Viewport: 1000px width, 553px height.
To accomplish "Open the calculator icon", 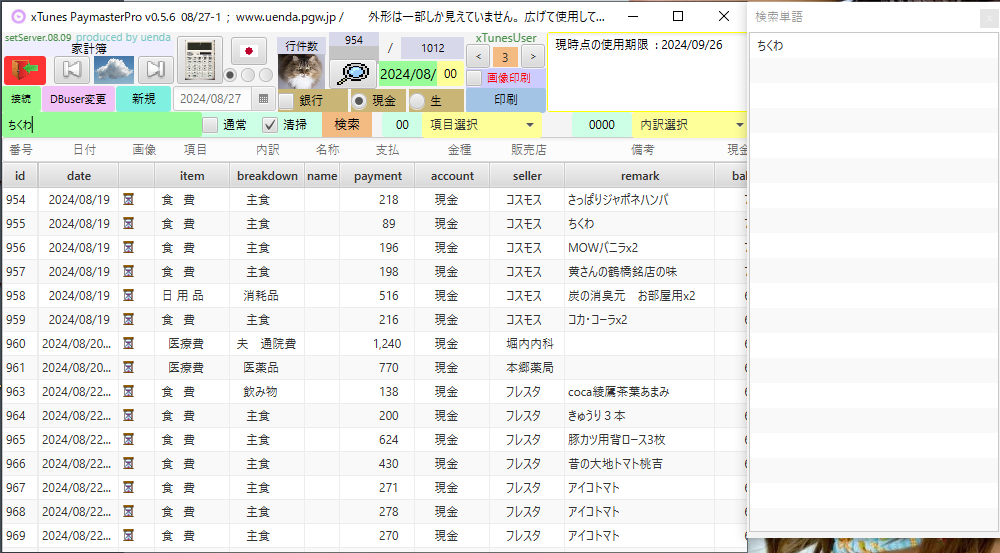I will click(x=199, y=61).
